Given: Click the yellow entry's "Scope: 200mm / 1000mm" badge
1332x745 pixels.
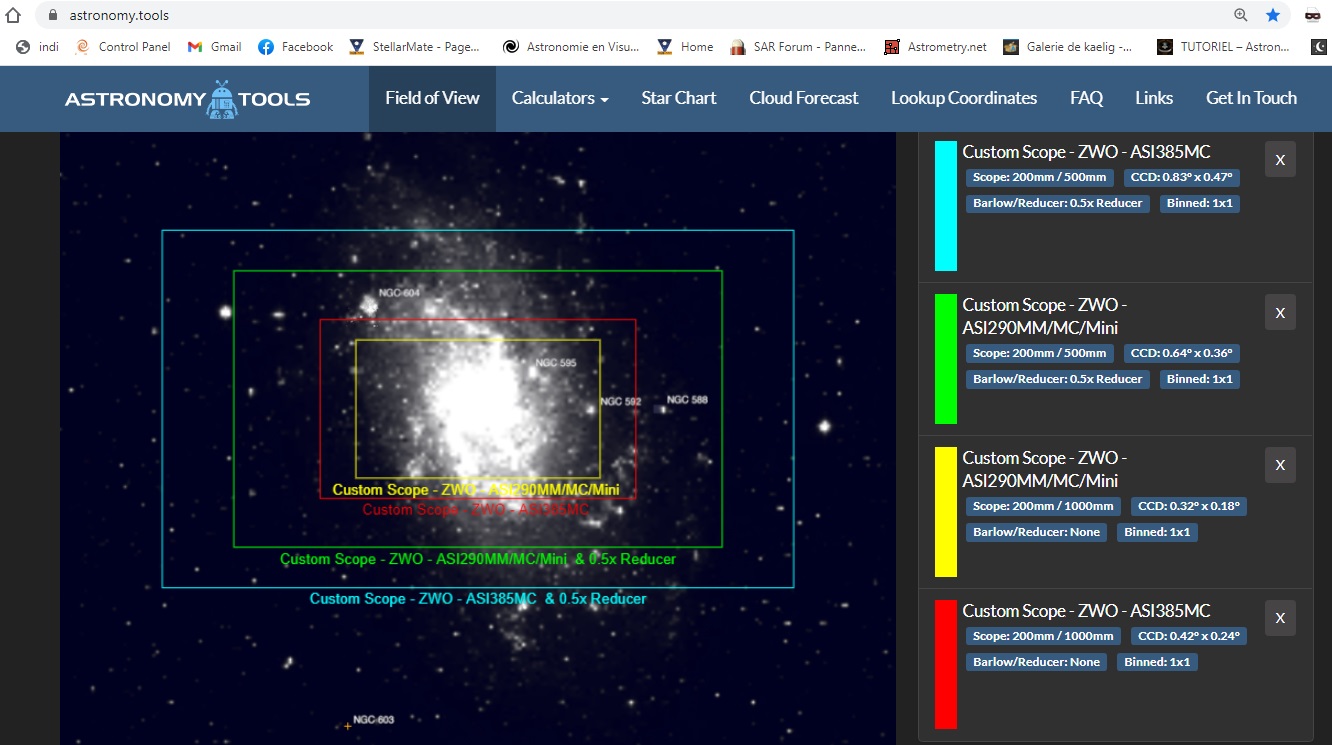Looking at the screenshot, I should click(x=1043, y=506).
